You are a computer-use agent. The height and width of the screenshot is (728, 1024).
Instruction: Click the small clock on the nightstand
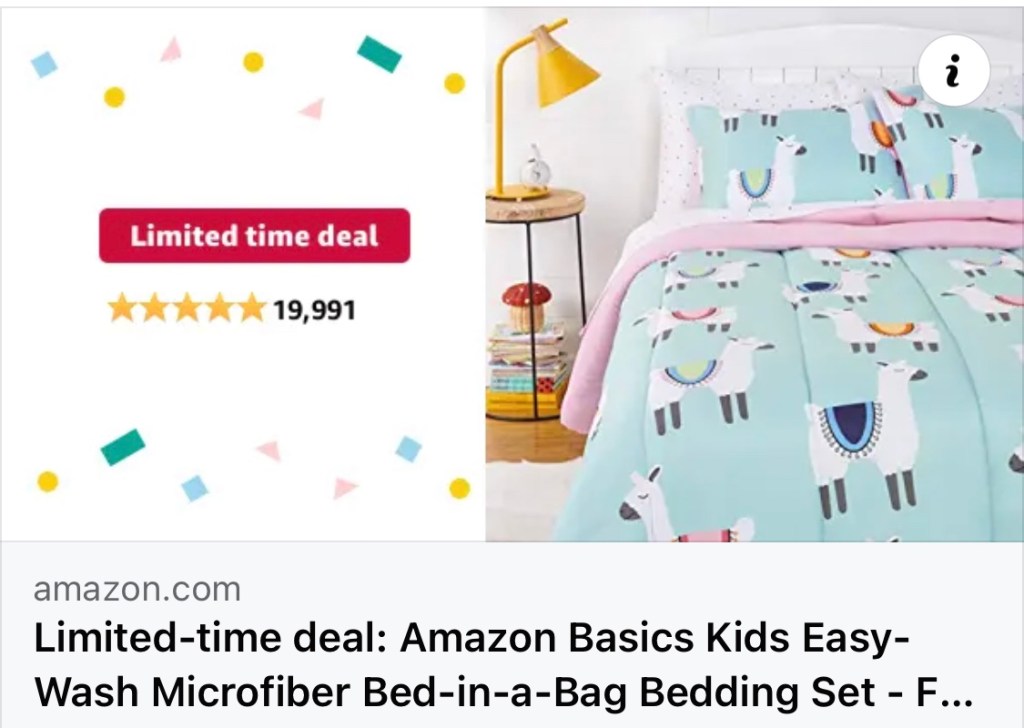click(535, 169)
